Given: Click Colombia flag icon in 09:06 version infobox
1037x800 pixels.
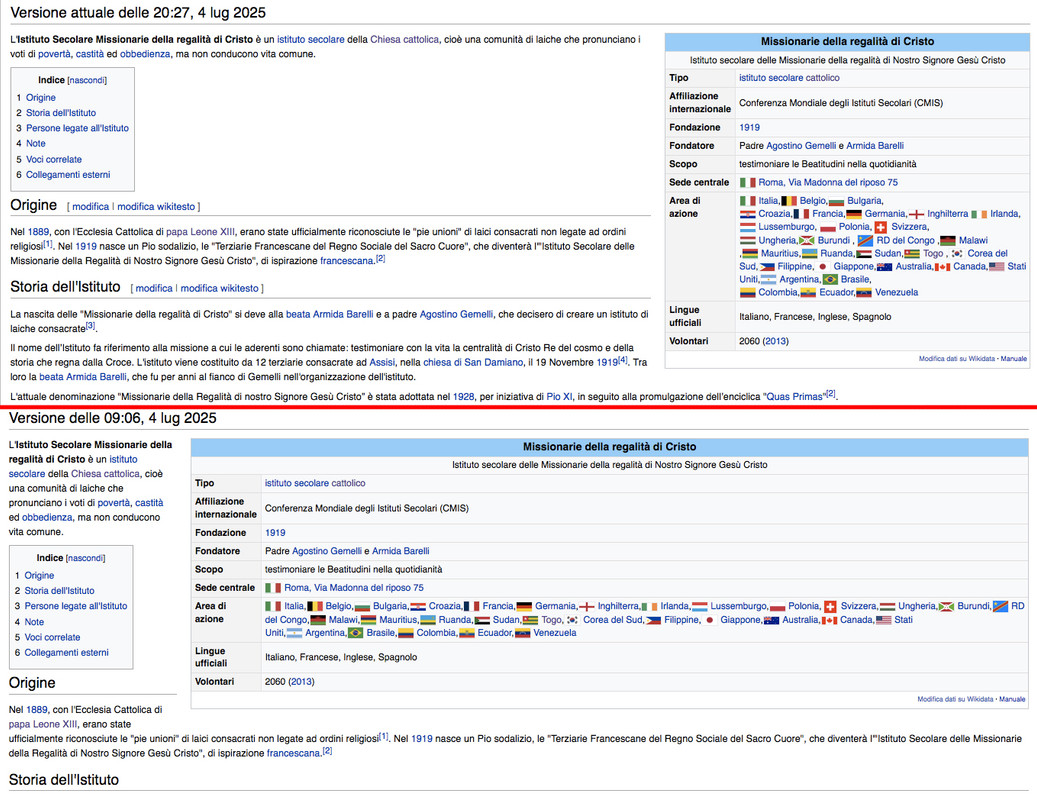Looking at the screenshot, I should pos(406,633).
